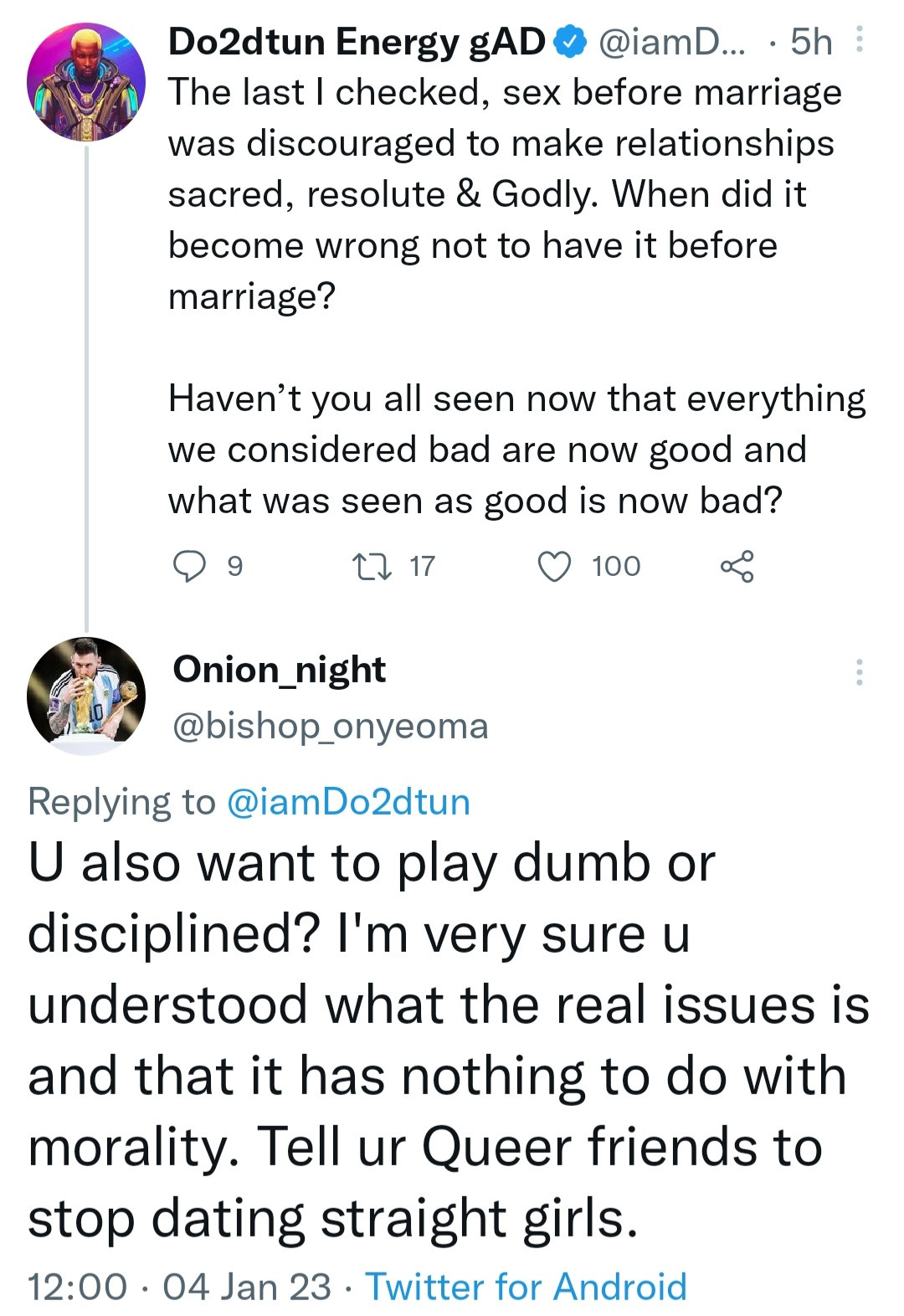This screenshot has width=904, height=1316.
Task: Open three-dot menu on Onion_night reply
Action: click(859, 672)
